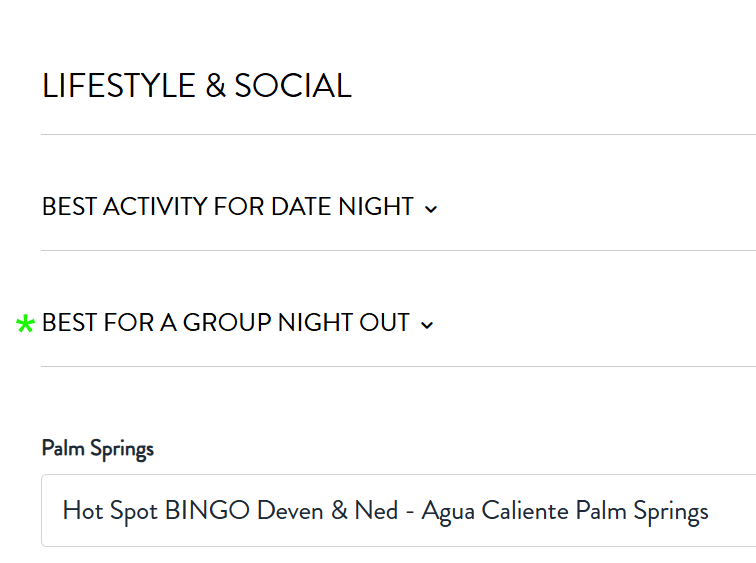The image size is (756, 563).
Task: Click the Palm Springs text input field
Action: tap(398, 511)
